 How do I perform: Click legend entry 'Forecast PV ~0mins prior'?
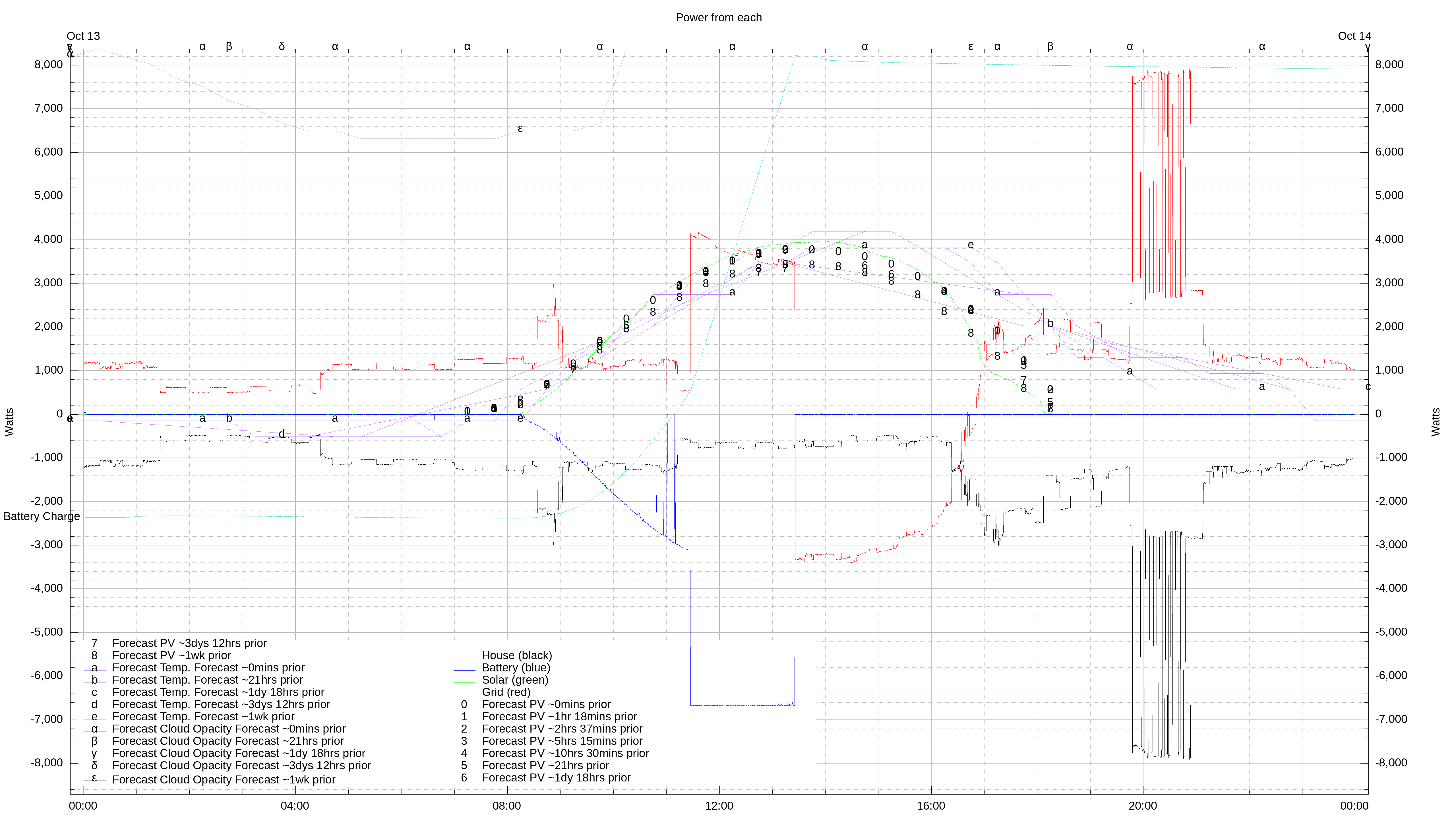(546, 704)
